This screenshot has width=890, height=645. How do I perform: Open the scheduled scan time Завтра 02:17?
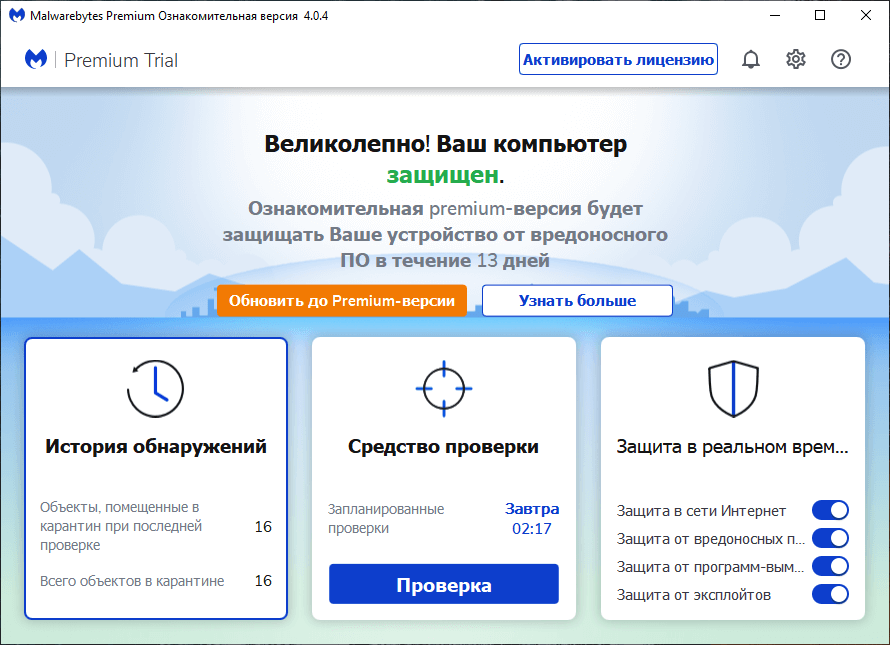[x=531, y=518]
